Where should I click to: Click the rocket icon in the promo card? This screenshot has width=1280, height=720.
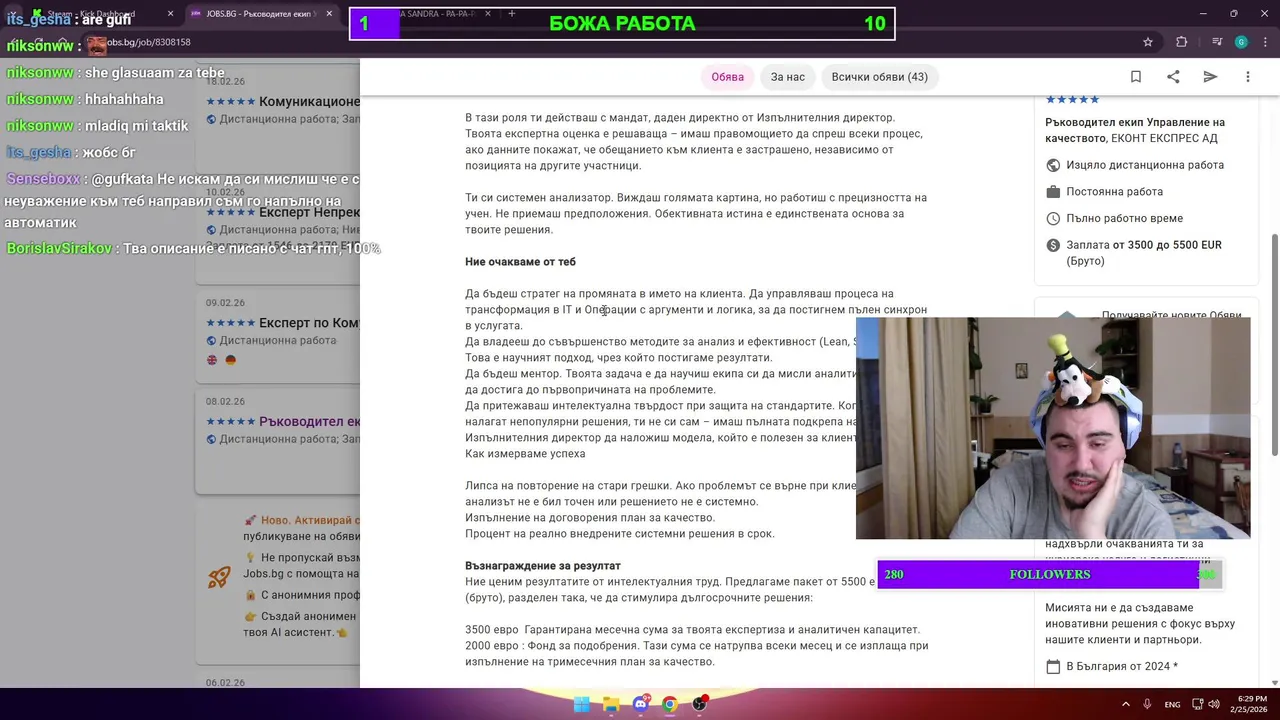point(219,577)
